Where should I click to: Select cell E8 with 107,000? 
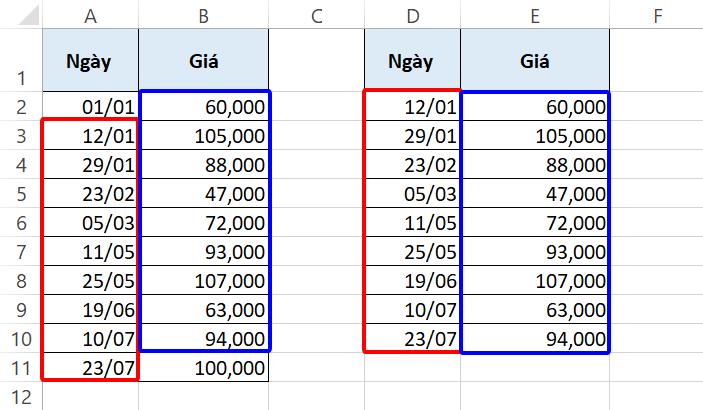(x=535, y=280)
